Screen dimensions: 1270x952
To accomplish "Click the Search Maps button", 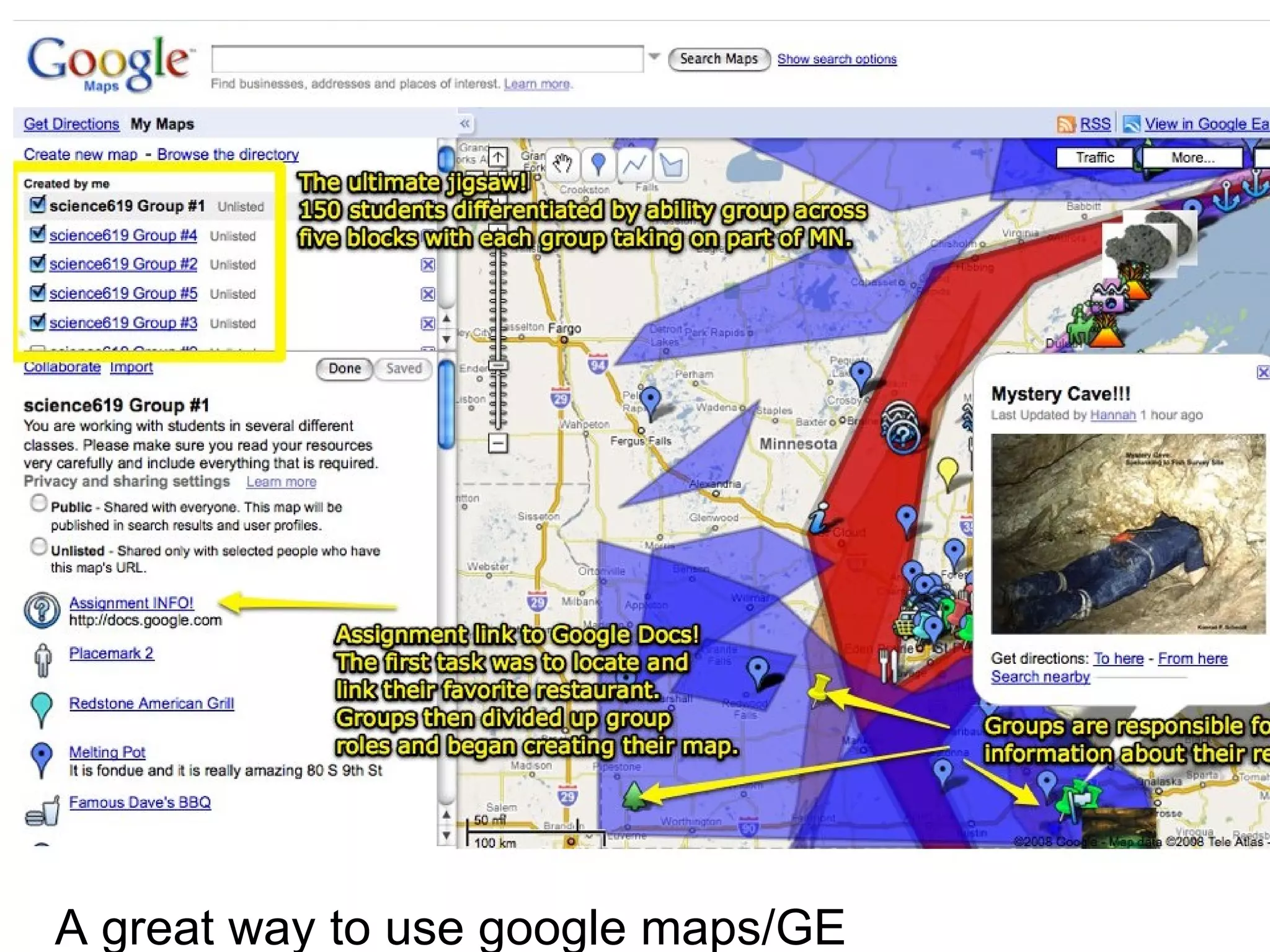I will (x=719, y=59).
